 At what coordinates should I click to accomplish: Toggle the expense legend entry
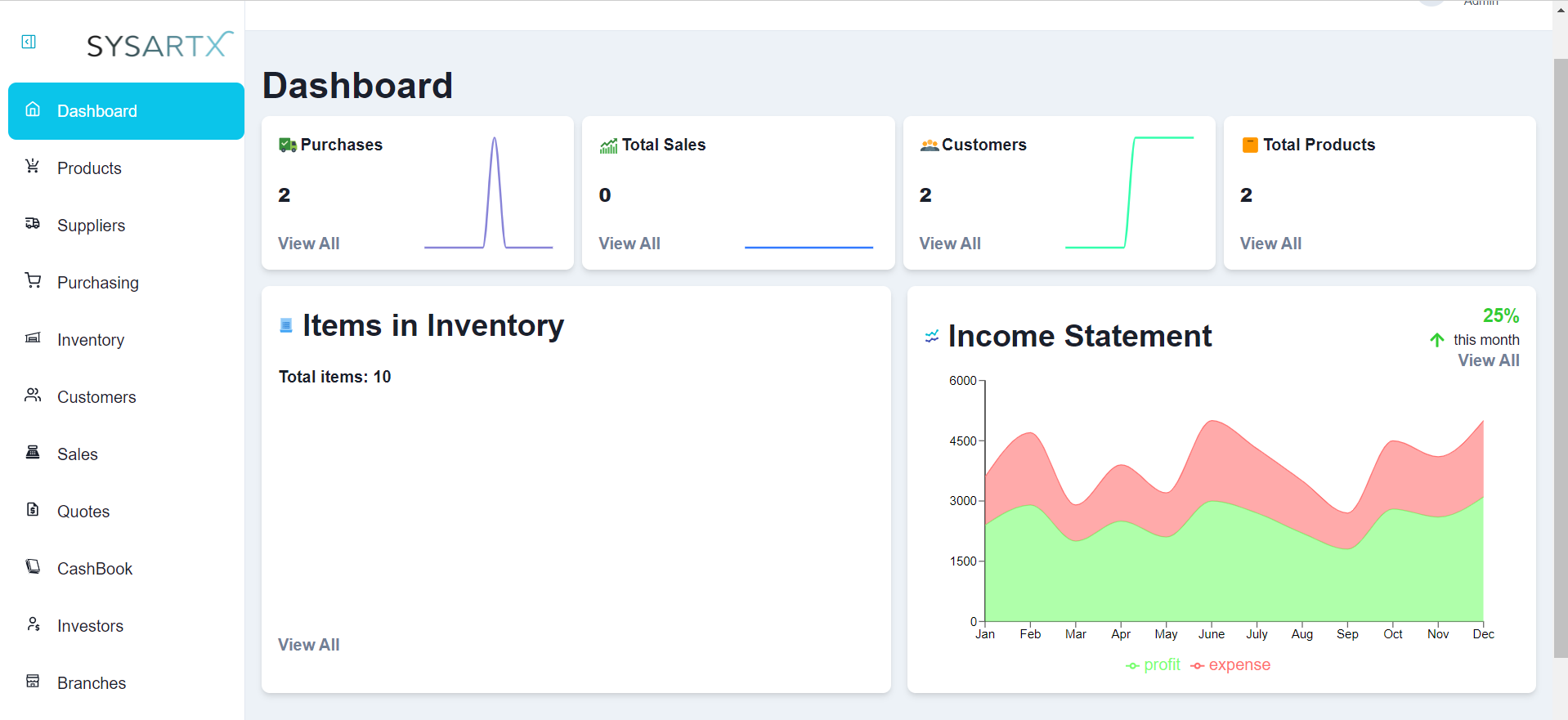pos(1230,665)
